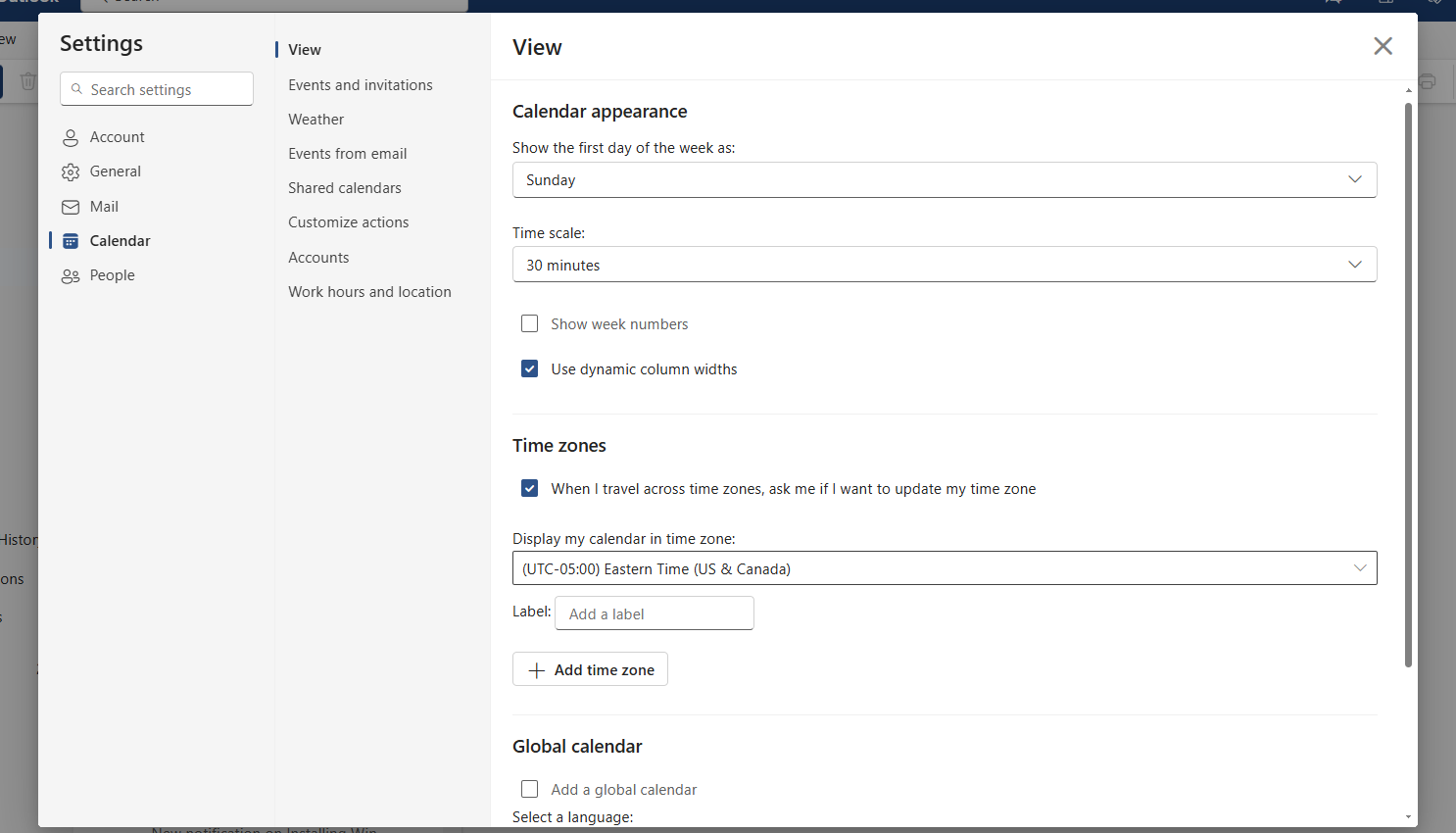Select the Weather settings page

[315, 120]
